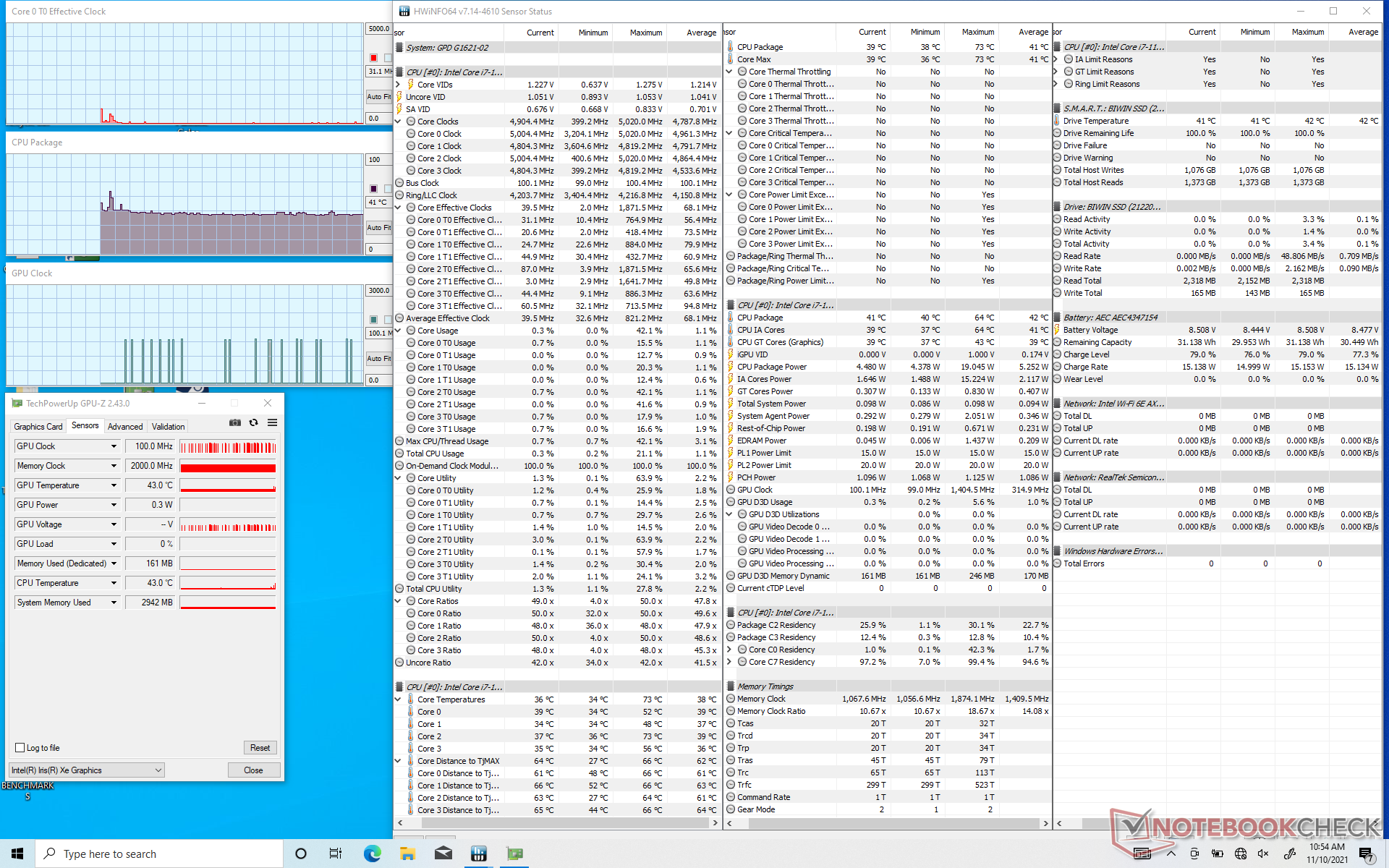Click the Windows search box

pyautogui.click(x=159, y=854)
